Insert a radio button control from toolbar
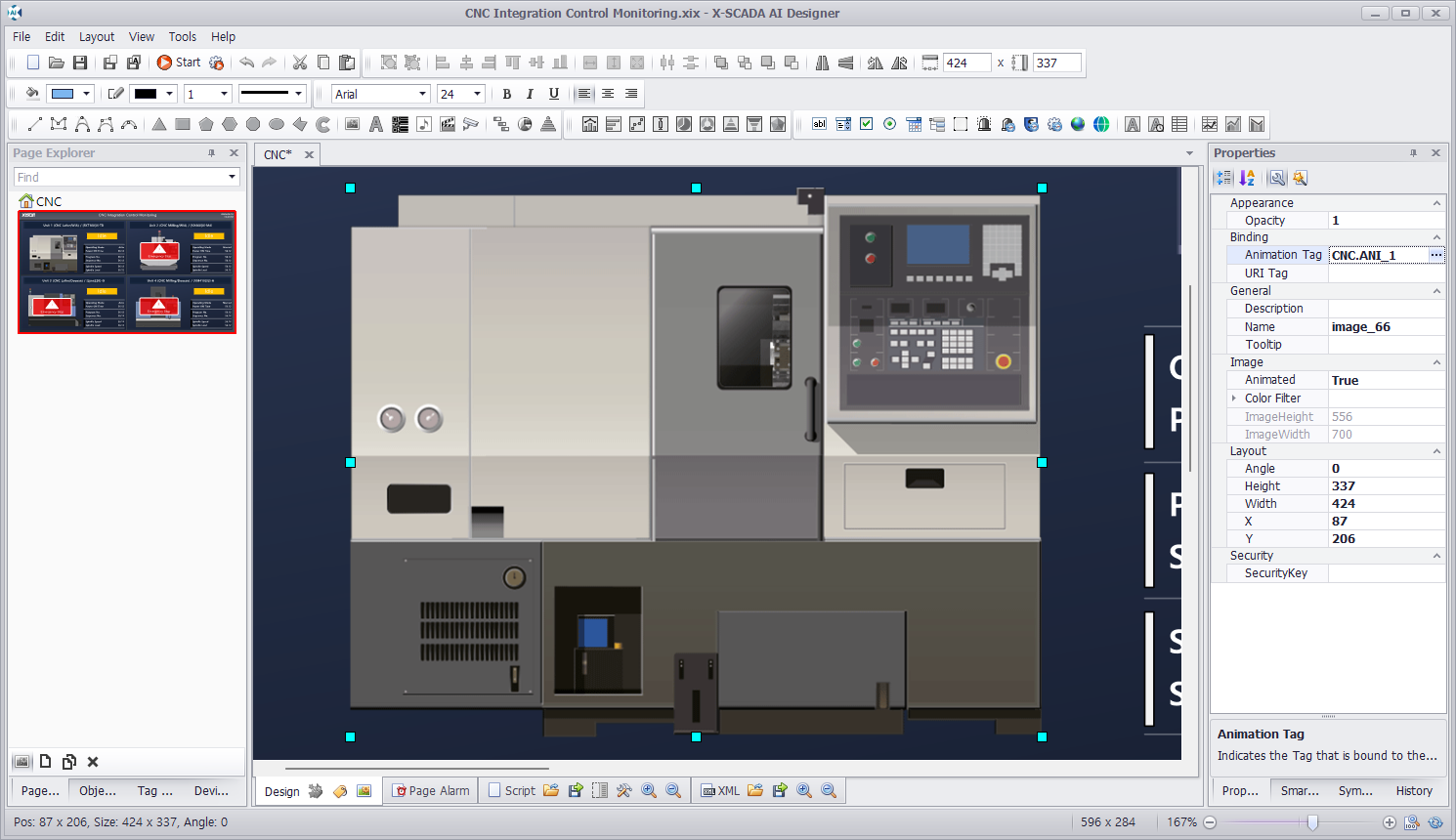Image resolution: width=1456 pixels, height=840 pixels. click(890, 124)
